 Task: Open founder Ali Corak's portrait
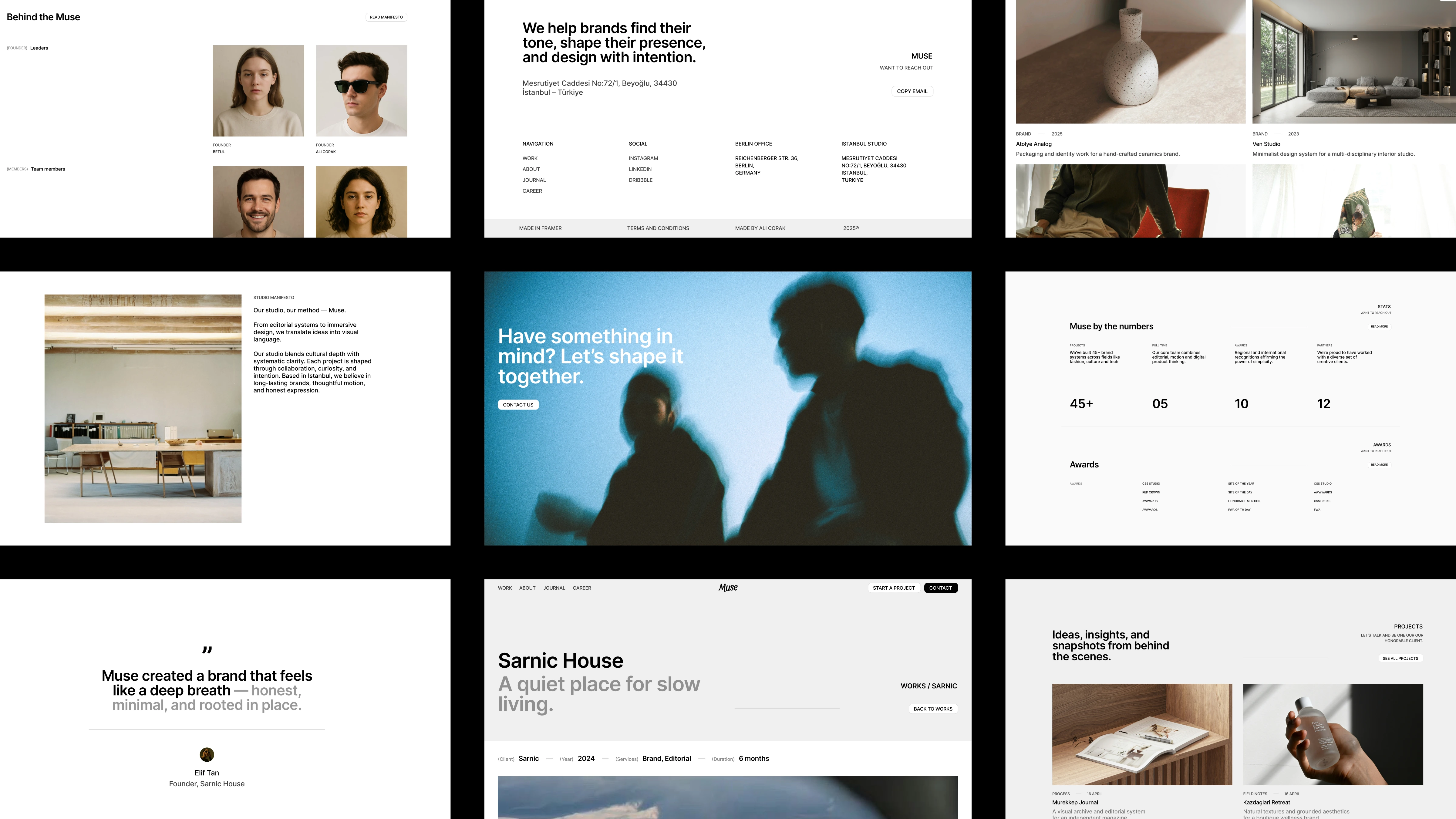(361, 90)
